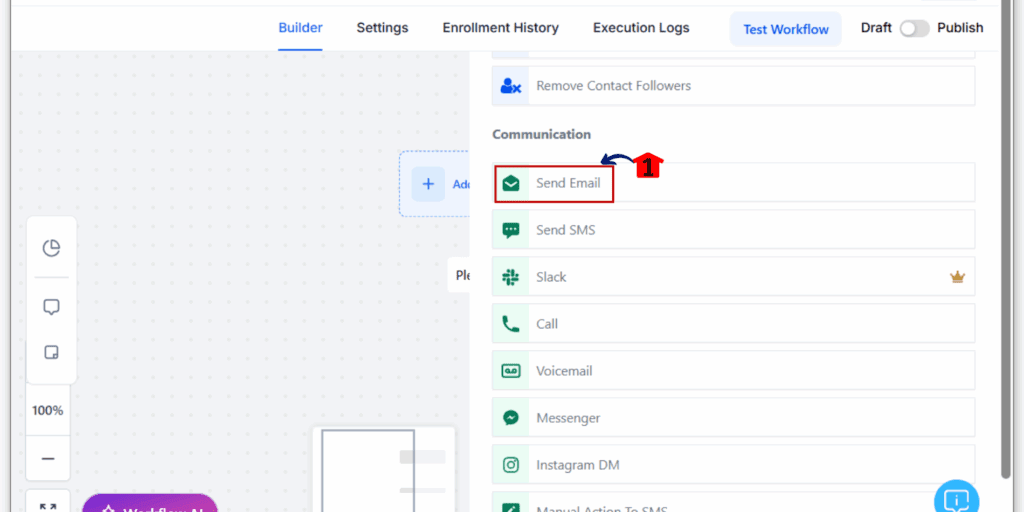The width and height of the screenshot is (1024, 512).
Task: Zoom out with the minus button
Action: click(48, 459)
